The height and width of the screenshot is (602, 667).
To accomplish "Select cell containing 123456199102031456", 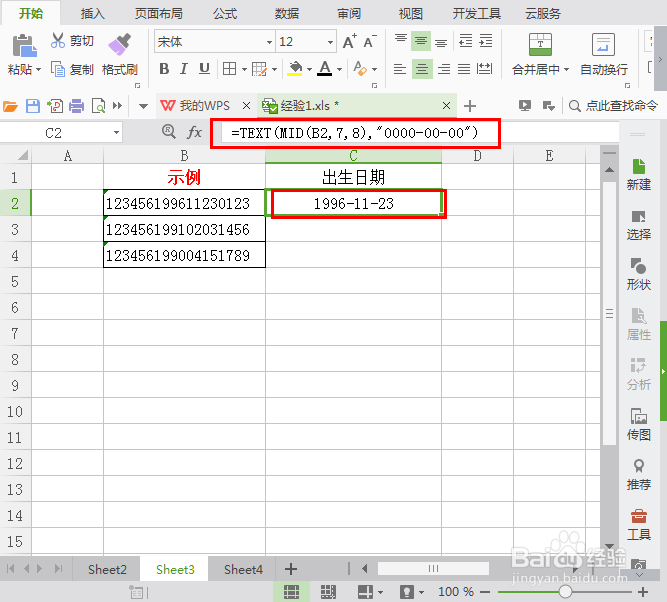I will click(x=184, y=229).
